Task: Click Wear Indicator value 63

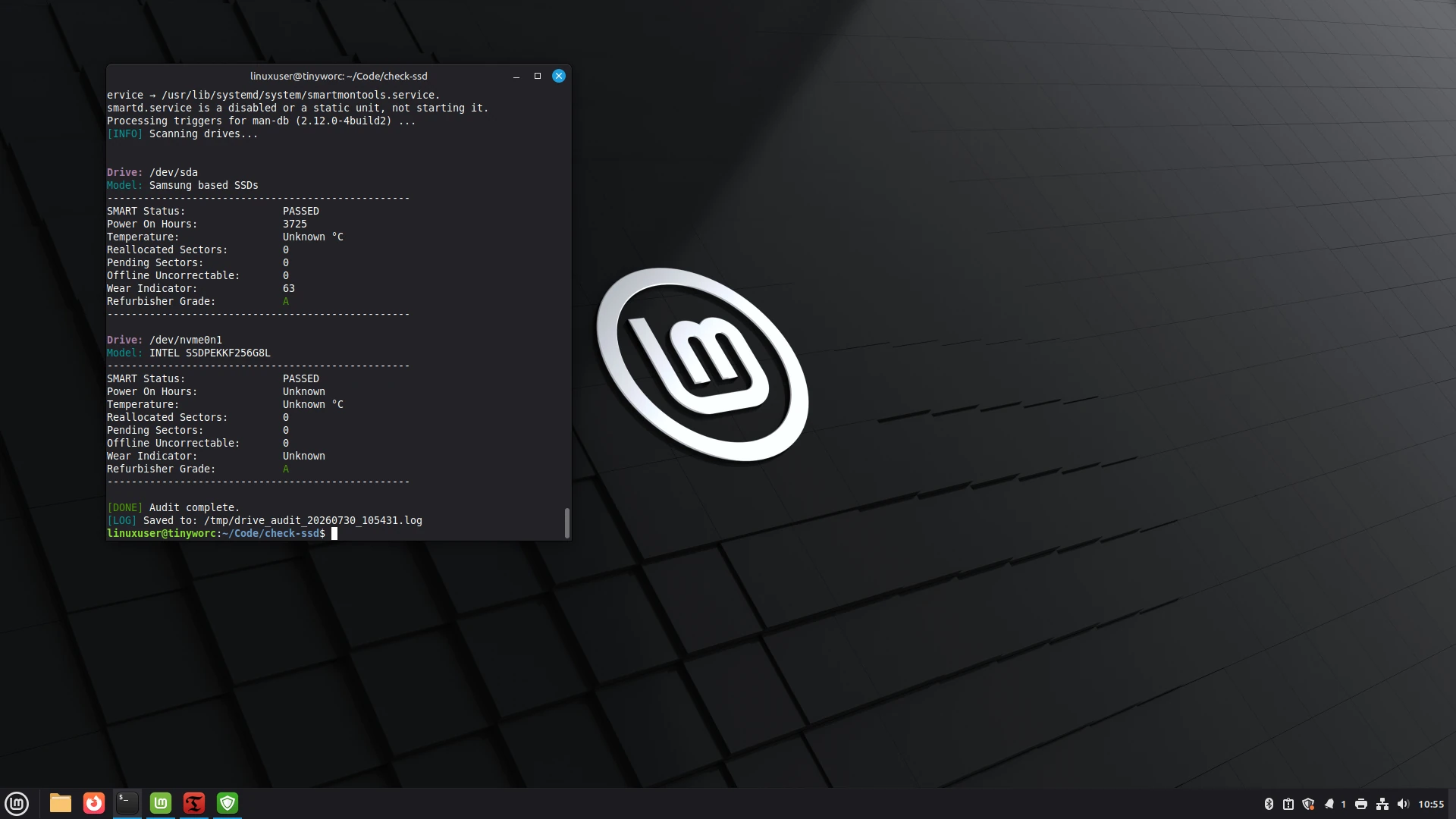Action: pos(289,289)
